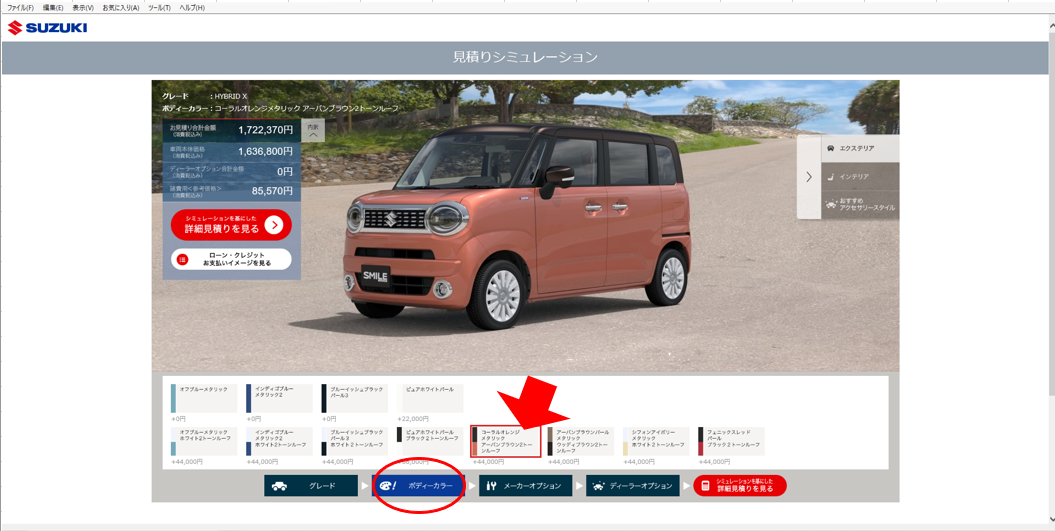Click the お見積り合計金額 1,722,370円 value
1055x531 pixels.
point(265,131)
